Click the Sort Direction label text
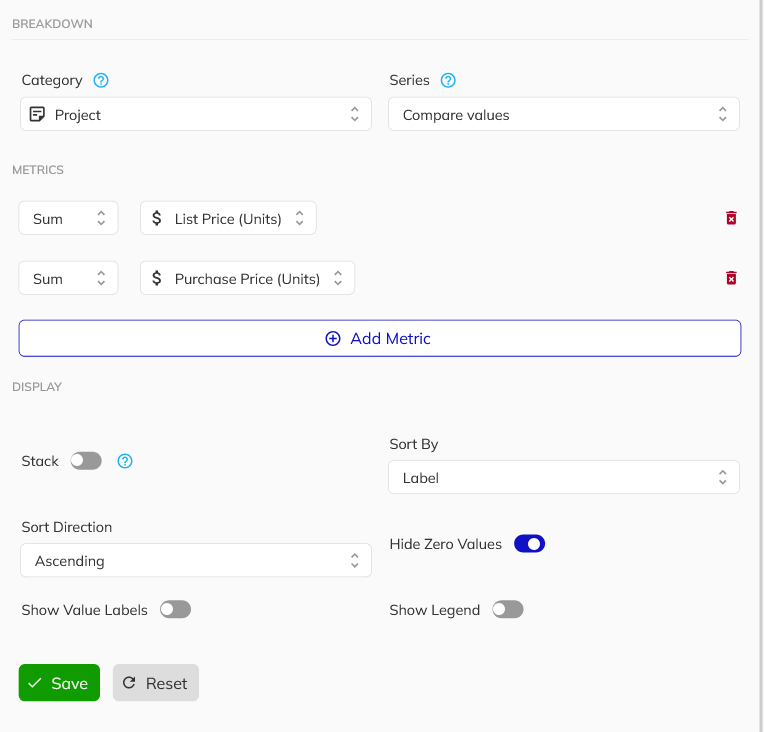 point(67,527)
